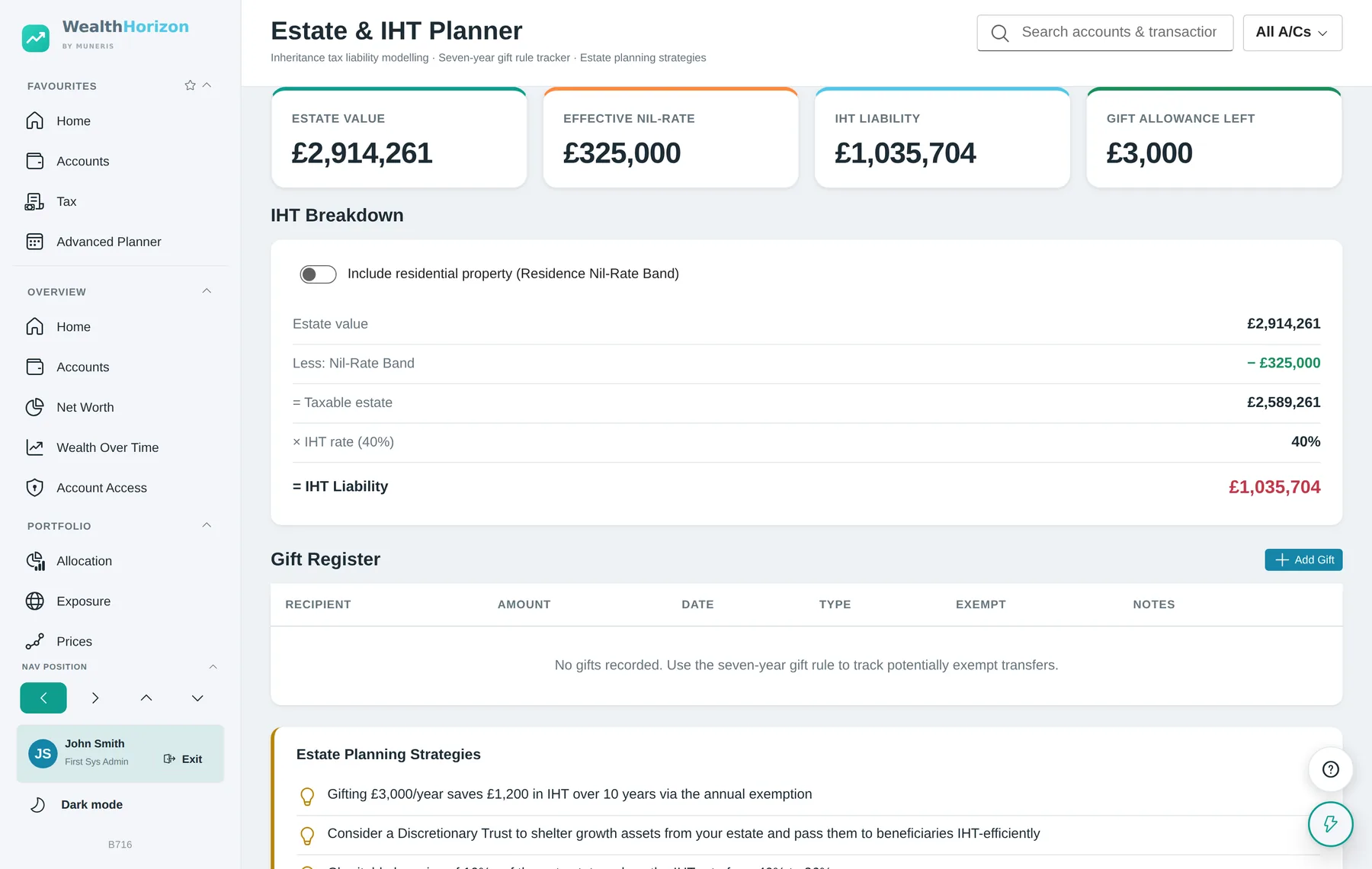This screenshot has width=1372, height=869.
Task: Click the favourites star icon
Action: tap(190, 85)
